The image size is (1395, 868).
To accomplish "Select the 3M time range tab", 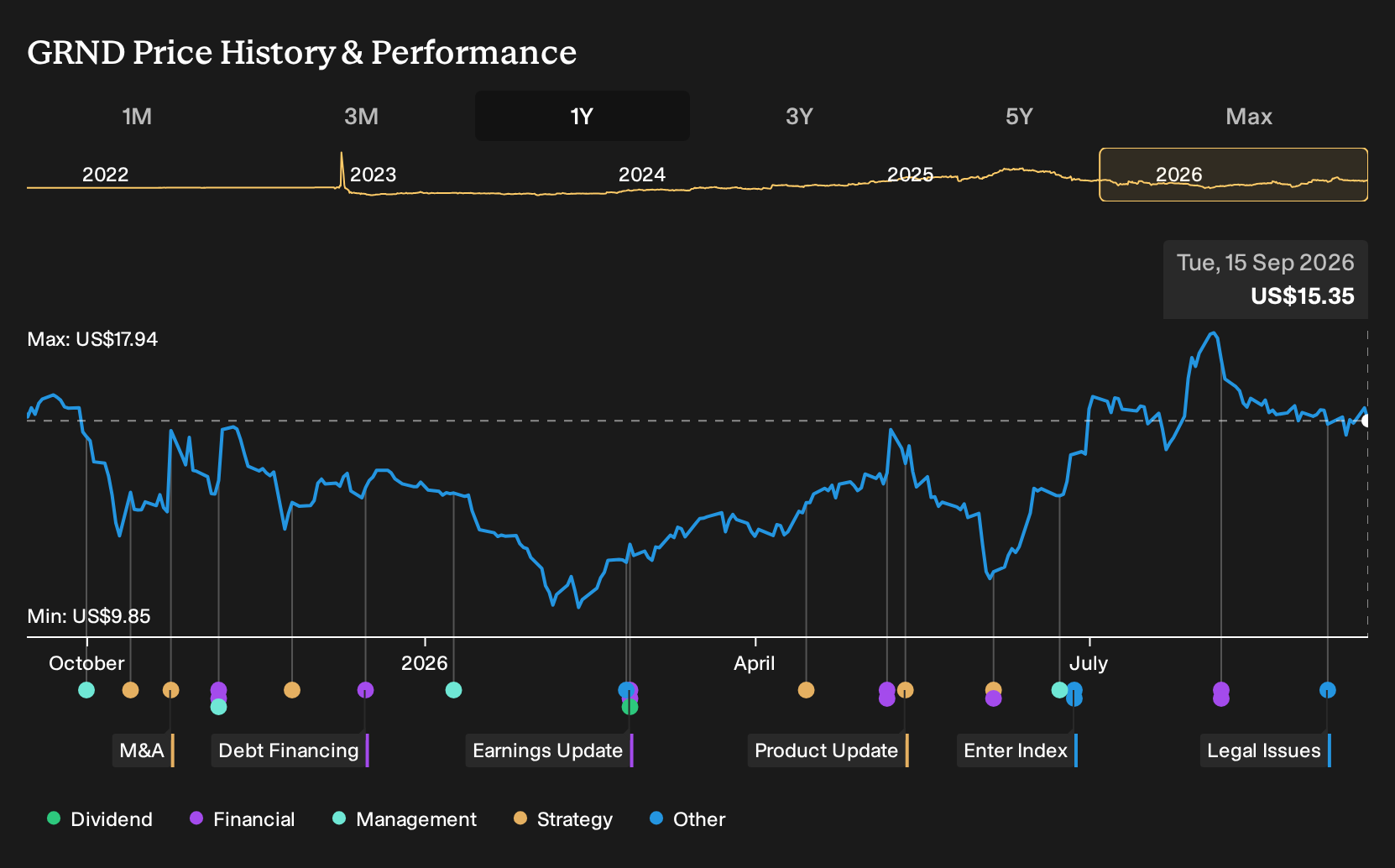I will pyautogui.click(x=361, y=116).
